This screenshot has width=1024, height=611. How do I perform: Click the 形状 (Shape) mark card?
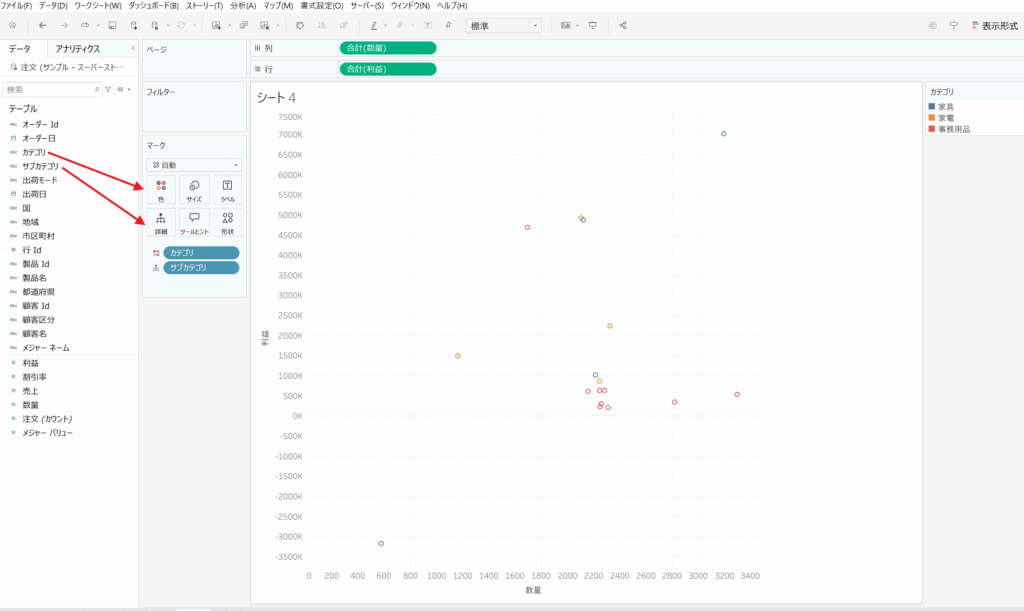click(x=227, y=222)
